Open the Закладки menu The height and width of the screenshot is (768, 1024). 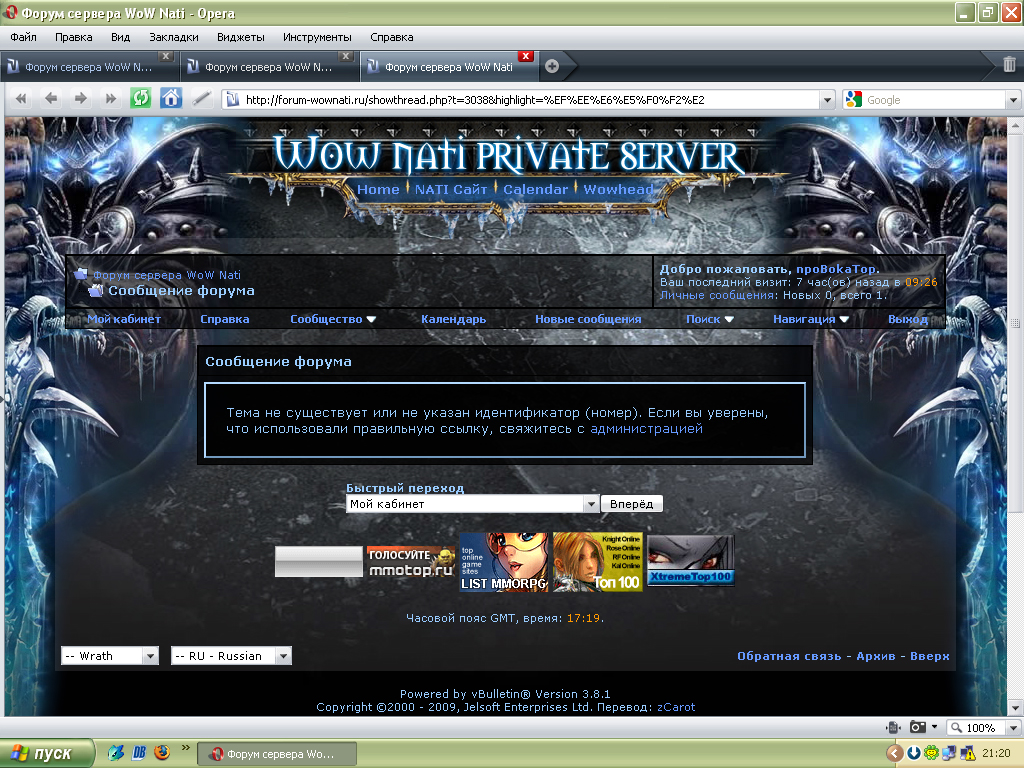(174, 37)
